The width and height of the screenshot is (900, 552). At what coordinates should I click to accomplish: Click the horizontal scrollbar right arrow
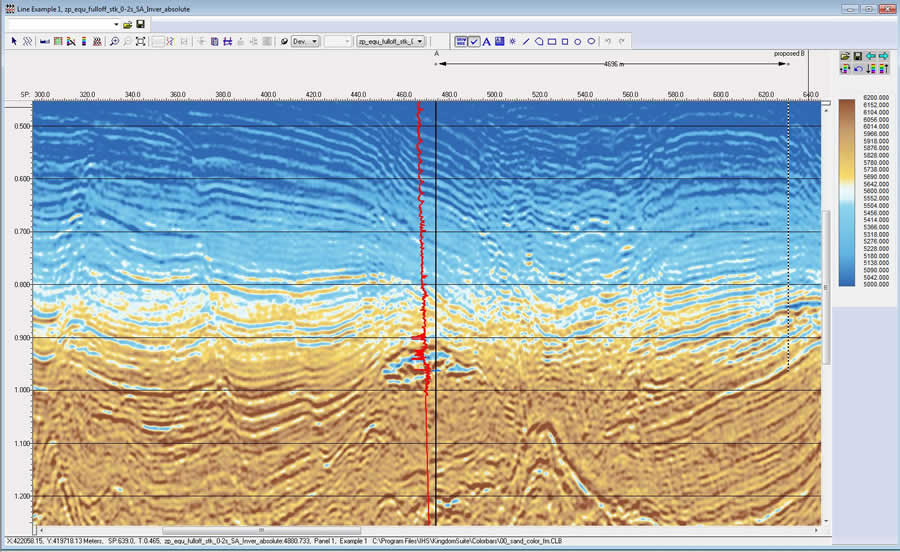(x=816, y=530)
